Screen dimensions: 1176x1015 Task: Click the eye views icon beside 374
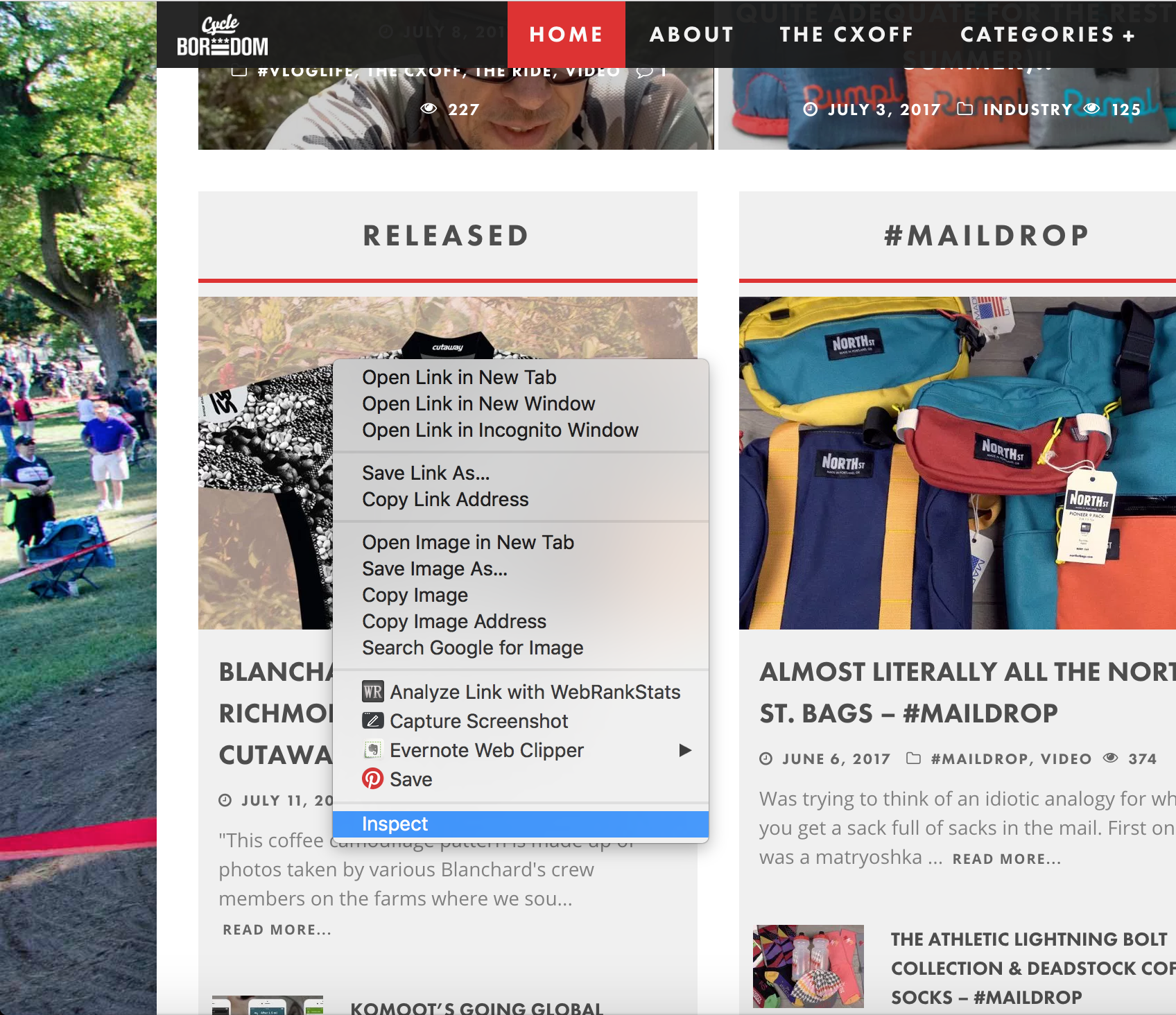1110,758
